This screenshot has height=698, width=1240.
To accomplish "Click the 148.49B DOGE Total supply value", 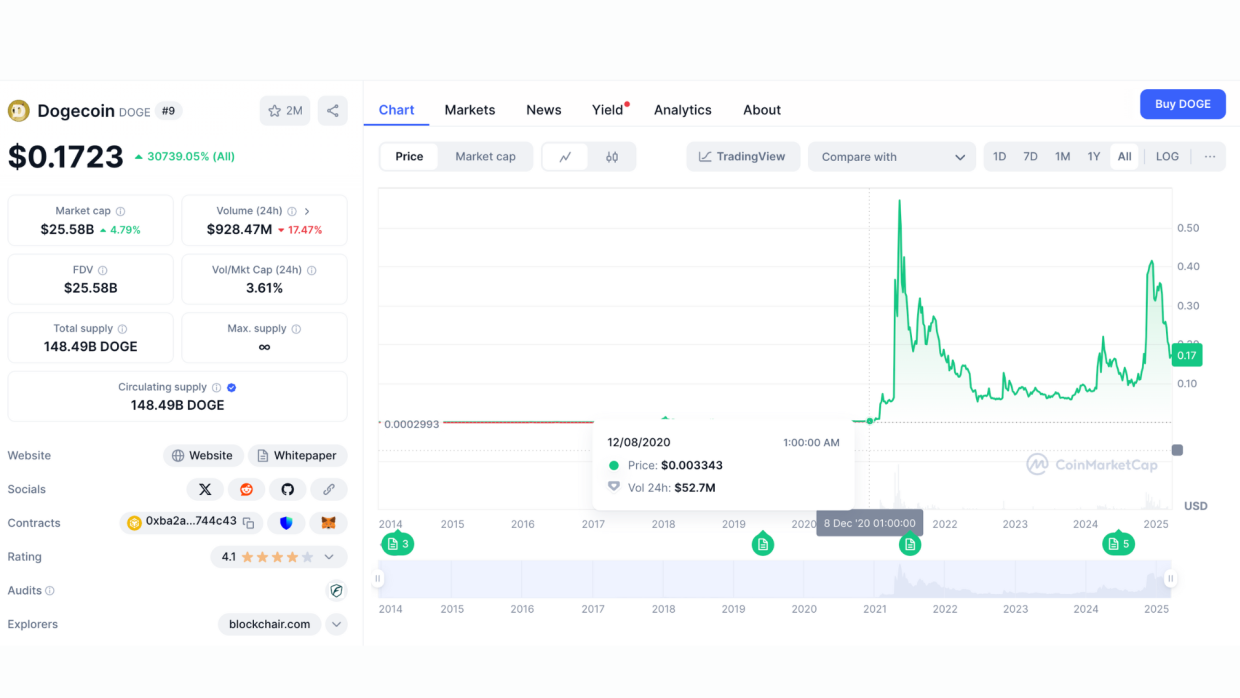I will click(91, 347).
